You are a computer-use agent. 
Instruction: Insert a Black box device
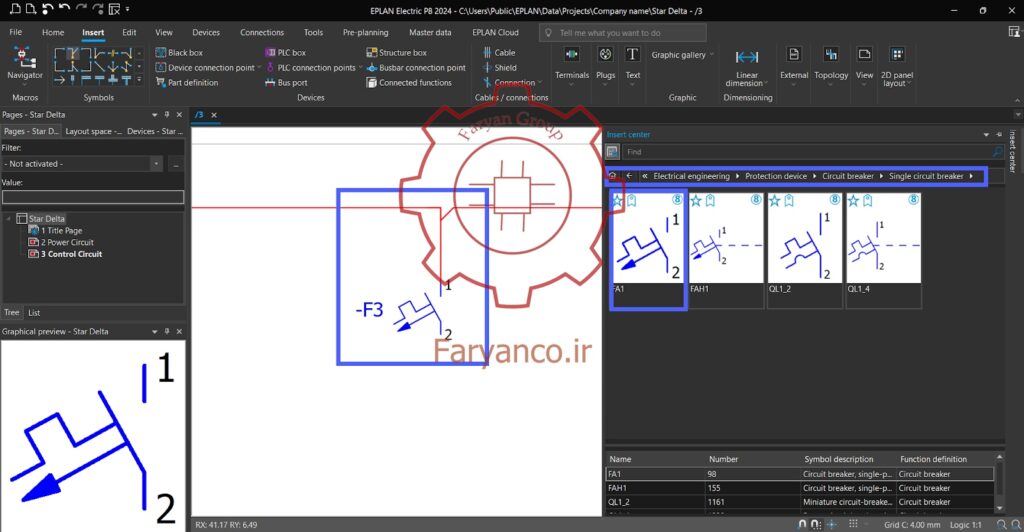179,52
